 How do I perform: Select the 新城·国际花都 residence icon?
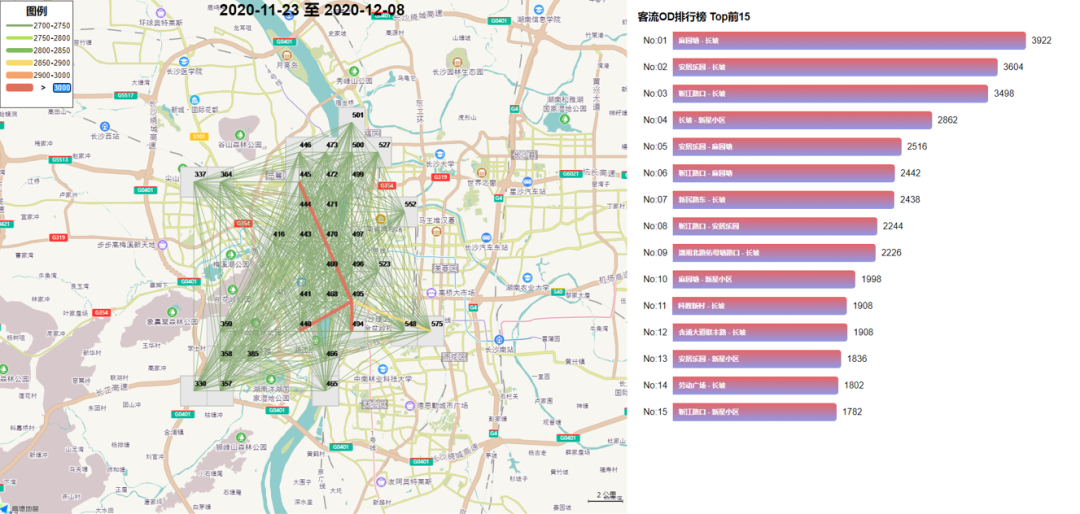tap(196, 100)
